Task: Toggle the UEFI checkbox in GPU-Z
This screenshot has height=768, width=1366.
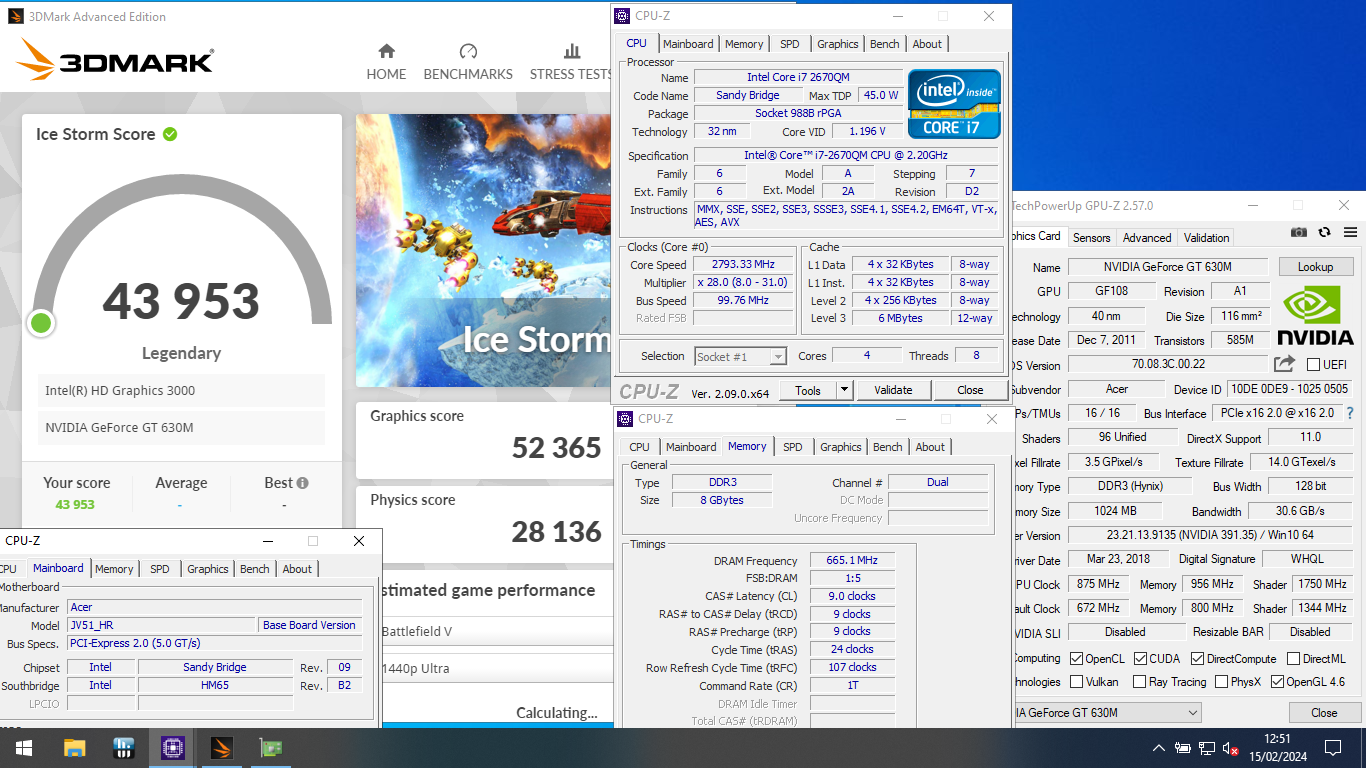Action: coord(1313,365)
